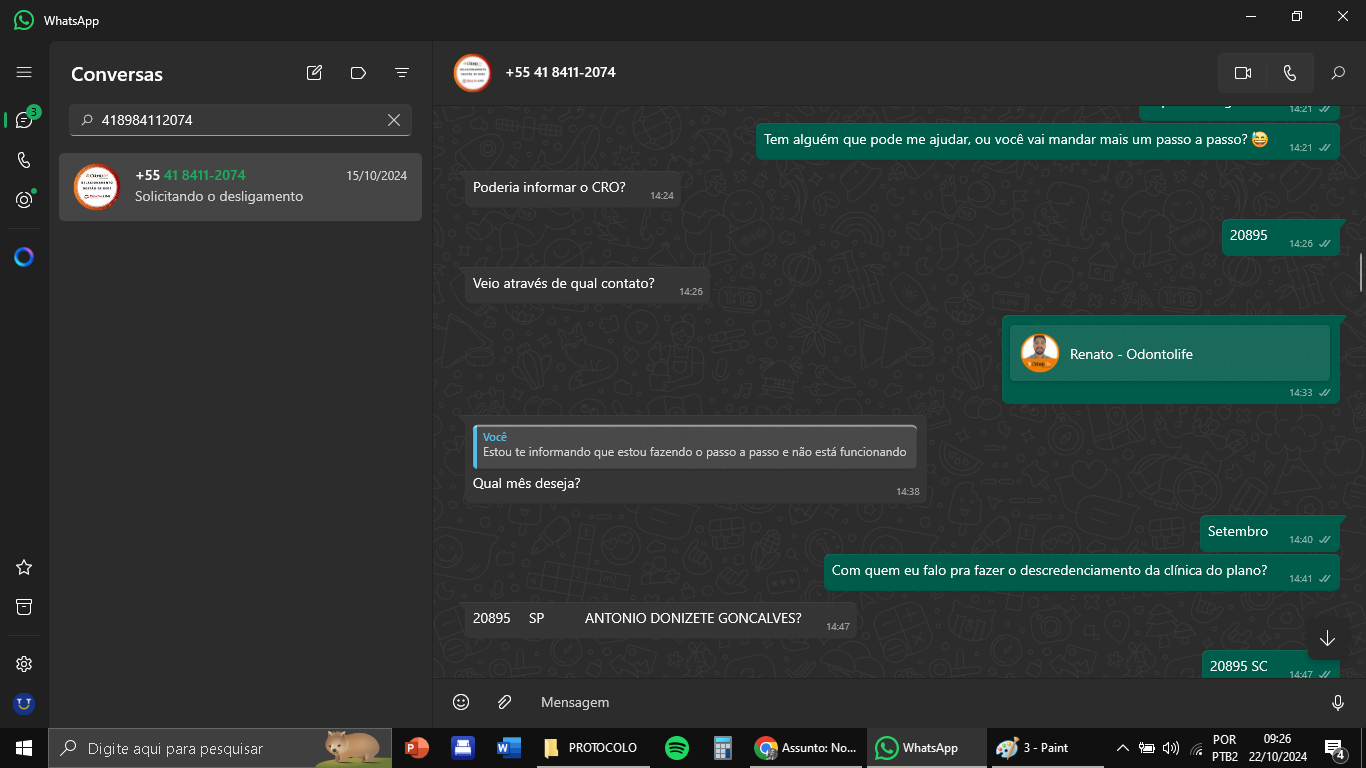
Task: Attach a file with the paperclip icon
Action: pos(505,702)
